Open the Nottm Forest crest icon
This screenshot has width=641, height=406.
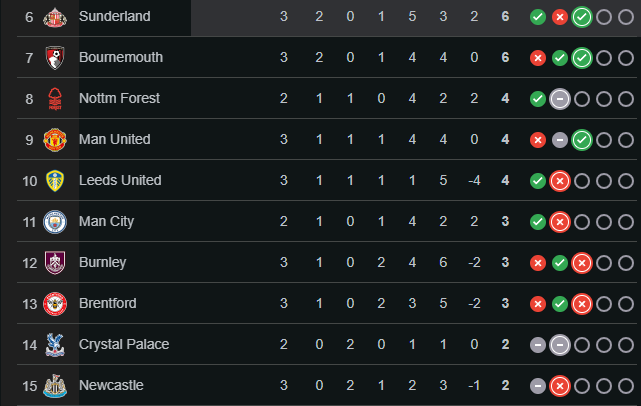55,99
